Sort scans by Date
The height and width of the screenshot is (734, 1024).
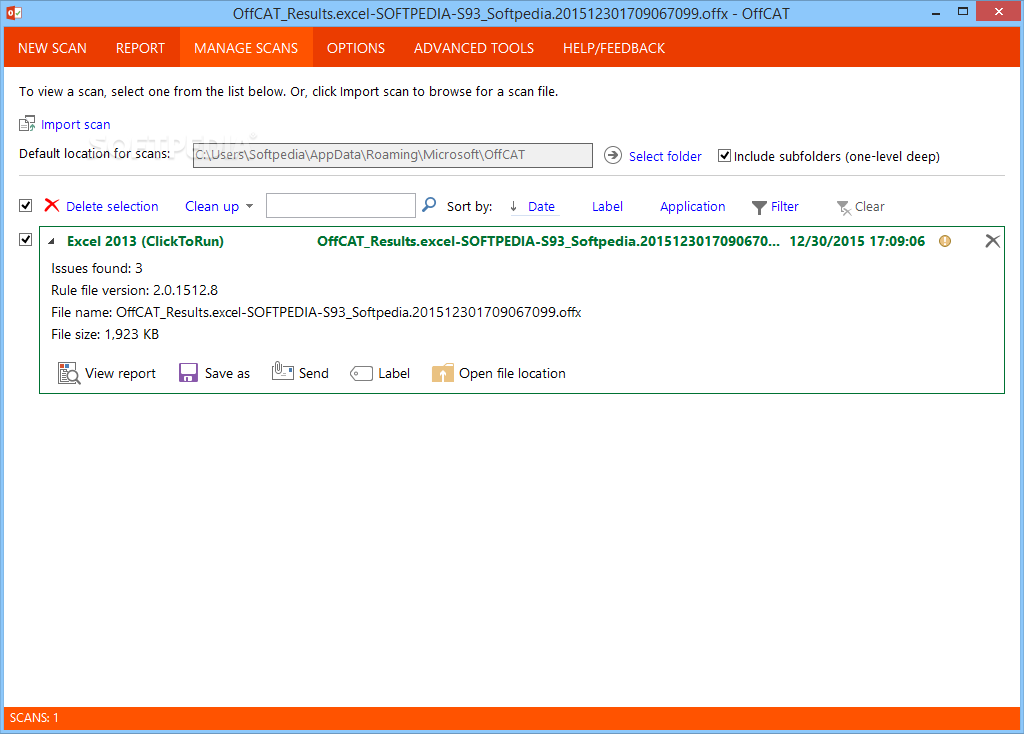[541, 206]
